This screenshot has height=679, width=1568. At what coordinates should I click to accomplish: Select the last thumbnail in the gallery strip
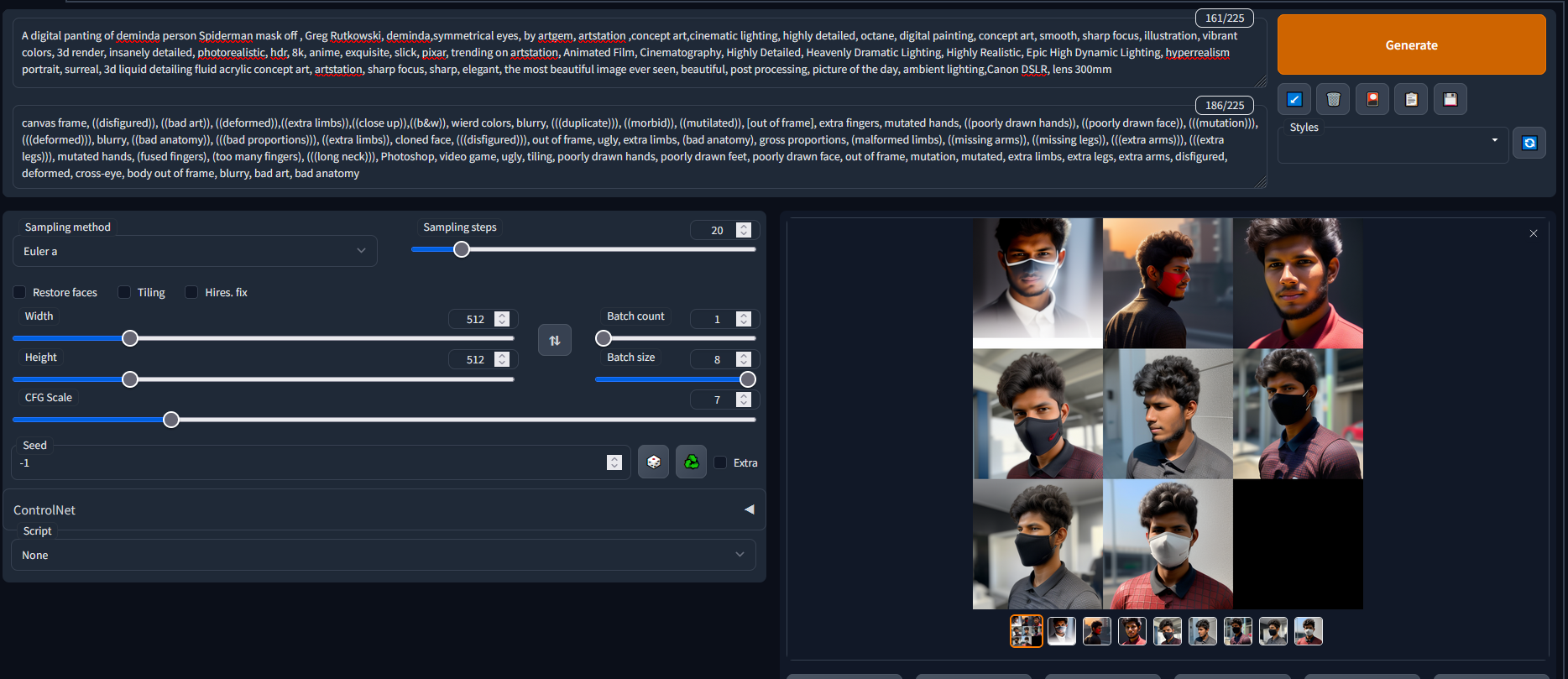tap(1309, 631)
